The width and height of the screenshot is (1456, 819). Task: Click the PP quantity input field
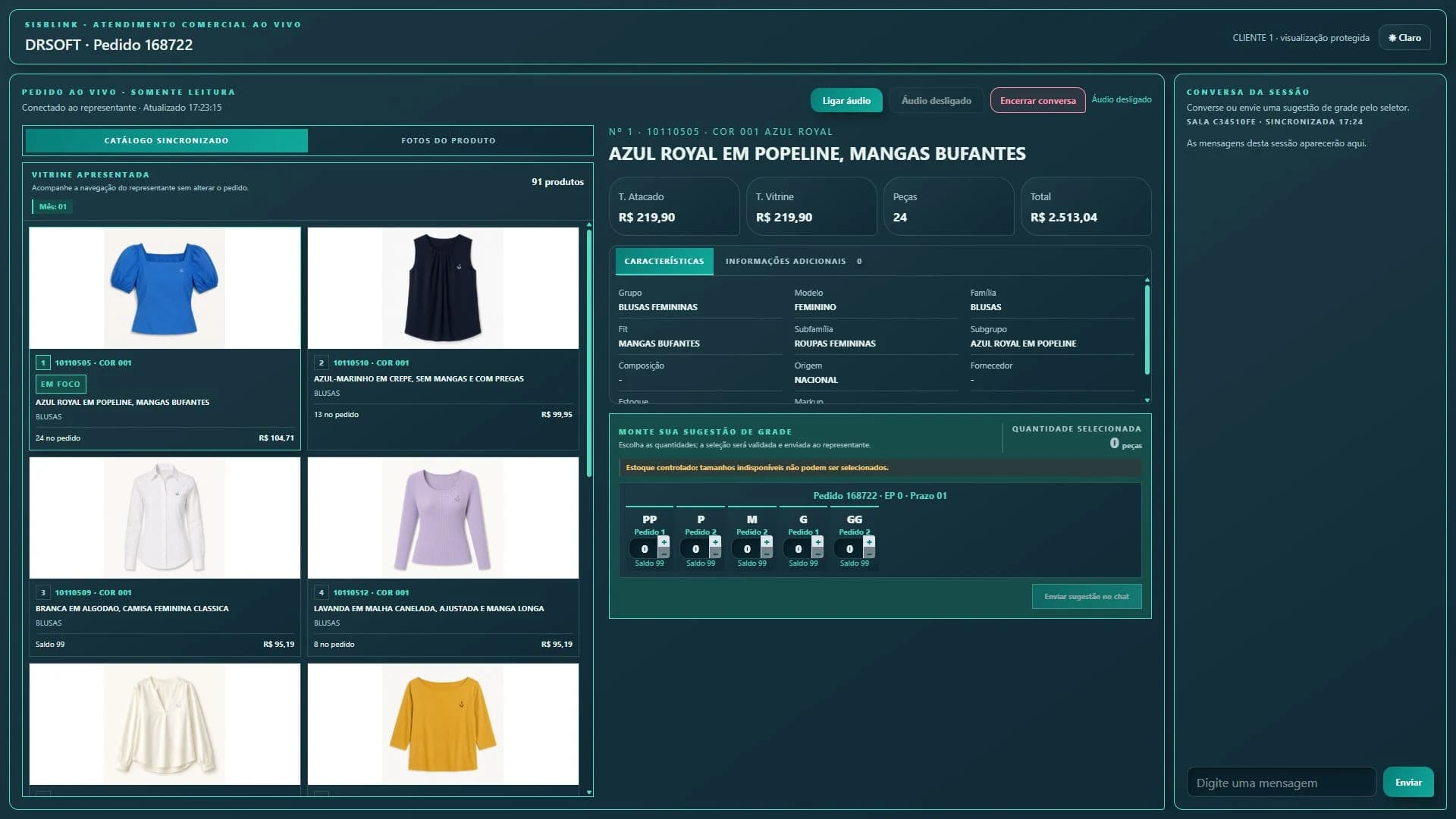tap(645, 549)
